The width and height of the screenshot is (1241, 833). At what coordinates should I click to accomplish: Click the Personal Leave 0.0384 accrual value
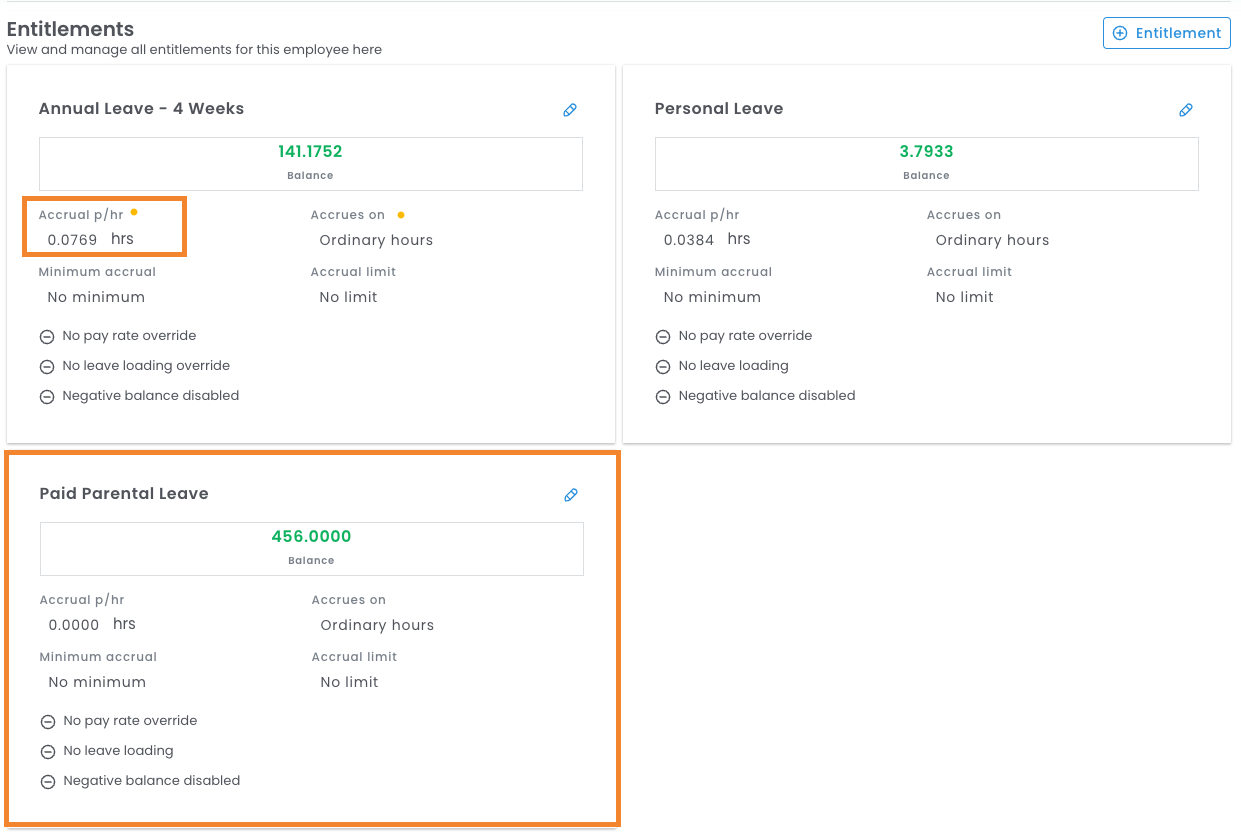(x=689, y=240)
